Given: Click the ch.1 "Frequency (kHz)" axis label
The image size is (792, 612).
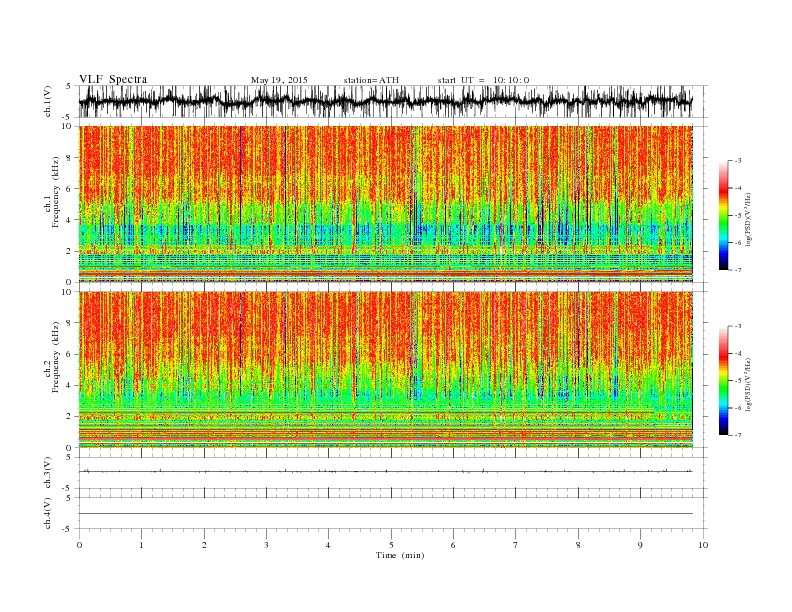Looking at the screenshot, I should click(x=56, y=192).
